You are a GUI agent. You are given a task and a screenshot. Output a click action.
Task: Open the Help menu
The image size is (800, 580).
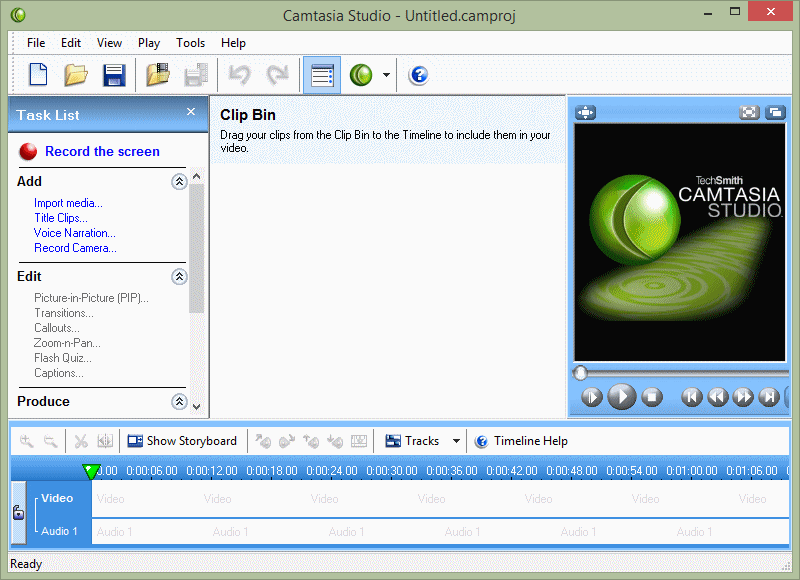click(233, 43)
